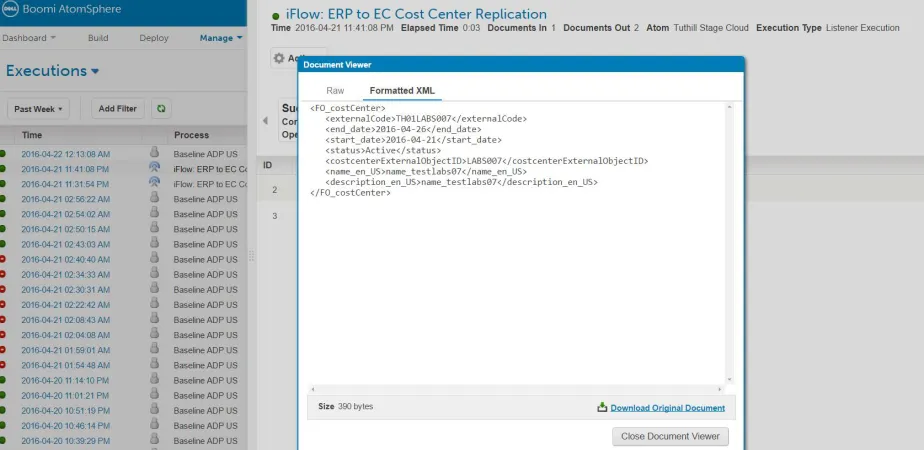Click the user icon on the 12:13:08 AM row
The height and width of the screenshot is (450, 924).
pyautogui.click(x=154, y=153)
